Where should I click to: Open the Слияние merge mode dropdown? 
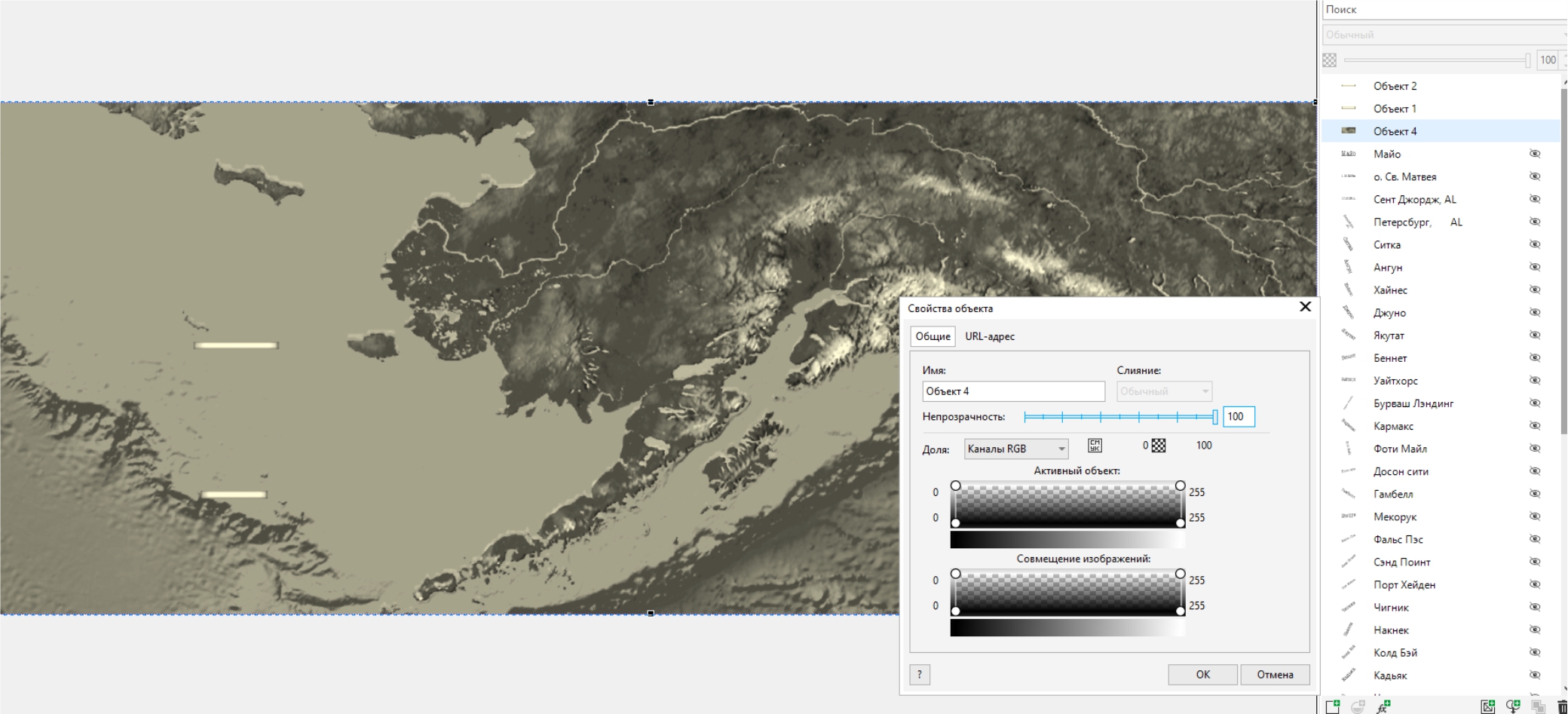[x=1164, y=391]
